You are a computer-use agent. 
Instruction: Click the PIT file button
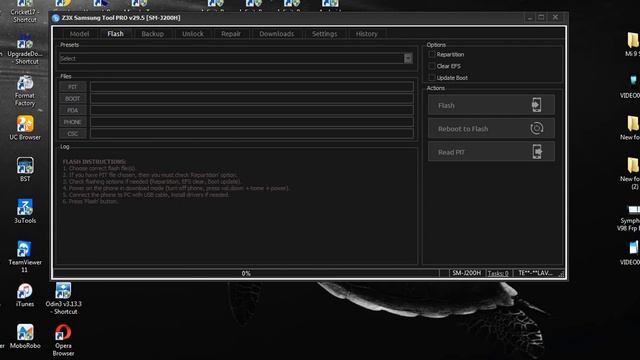coord(73,87)
